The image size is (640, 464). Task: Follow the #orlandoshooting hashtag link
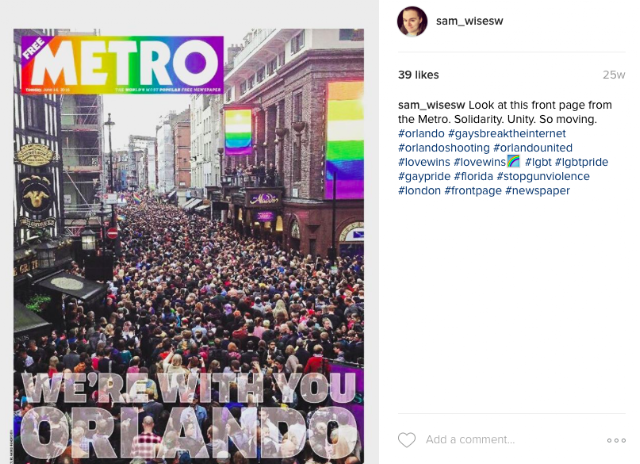coord(444,148)
